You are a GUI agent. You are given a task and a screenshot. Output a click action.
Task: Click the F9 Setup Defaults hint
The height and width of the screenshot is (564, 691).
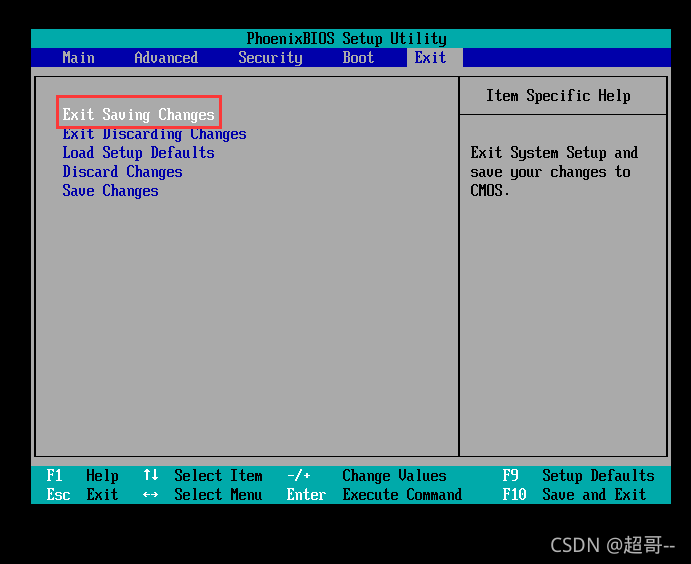(x=578, y=475)
